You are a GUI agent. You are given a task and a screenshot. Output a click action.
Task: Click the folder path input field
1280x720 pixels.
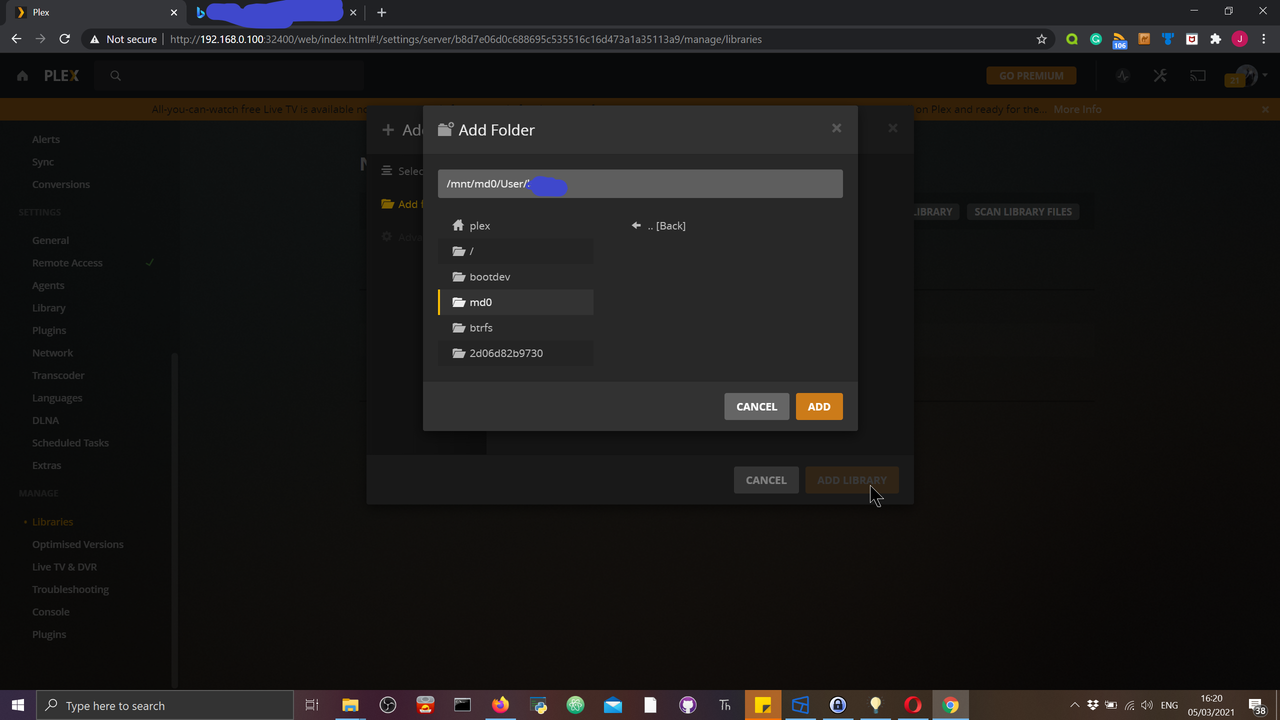(640, 184)
